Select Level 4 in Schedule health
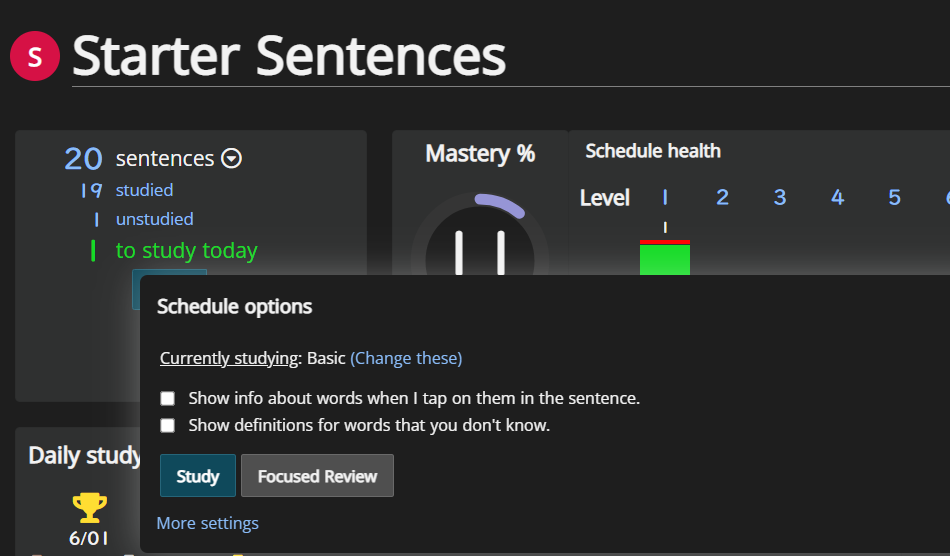Screen dimensions: 950x556 tap(837, 197)
